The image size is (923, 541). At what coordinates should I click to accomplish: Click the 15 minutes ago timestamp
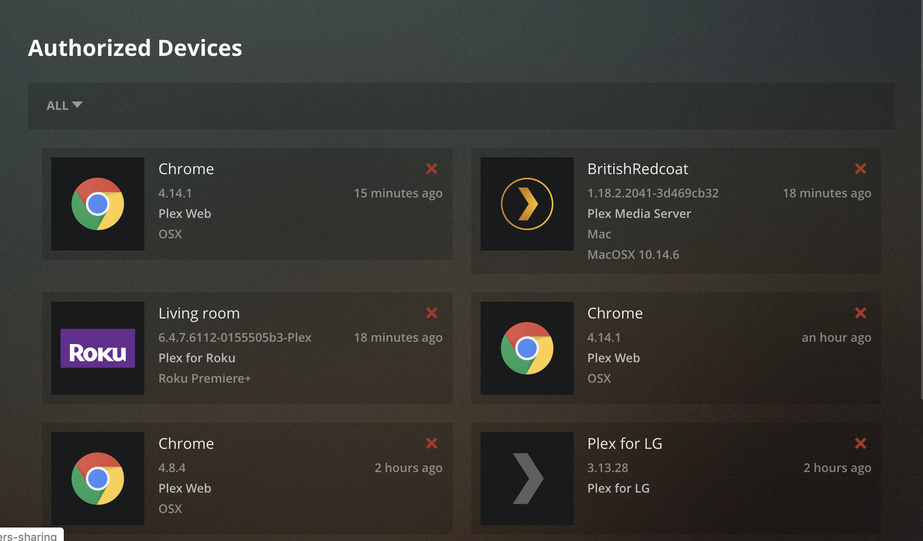point(398,193)
